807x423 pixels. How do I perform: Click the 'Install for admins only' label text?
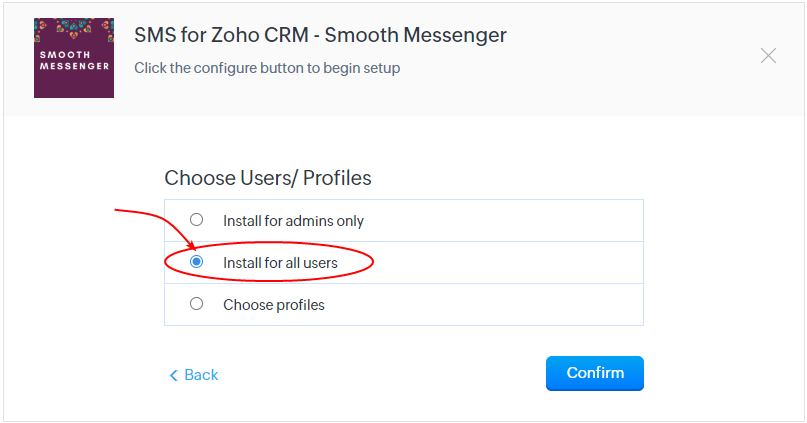tap(293, 221)
